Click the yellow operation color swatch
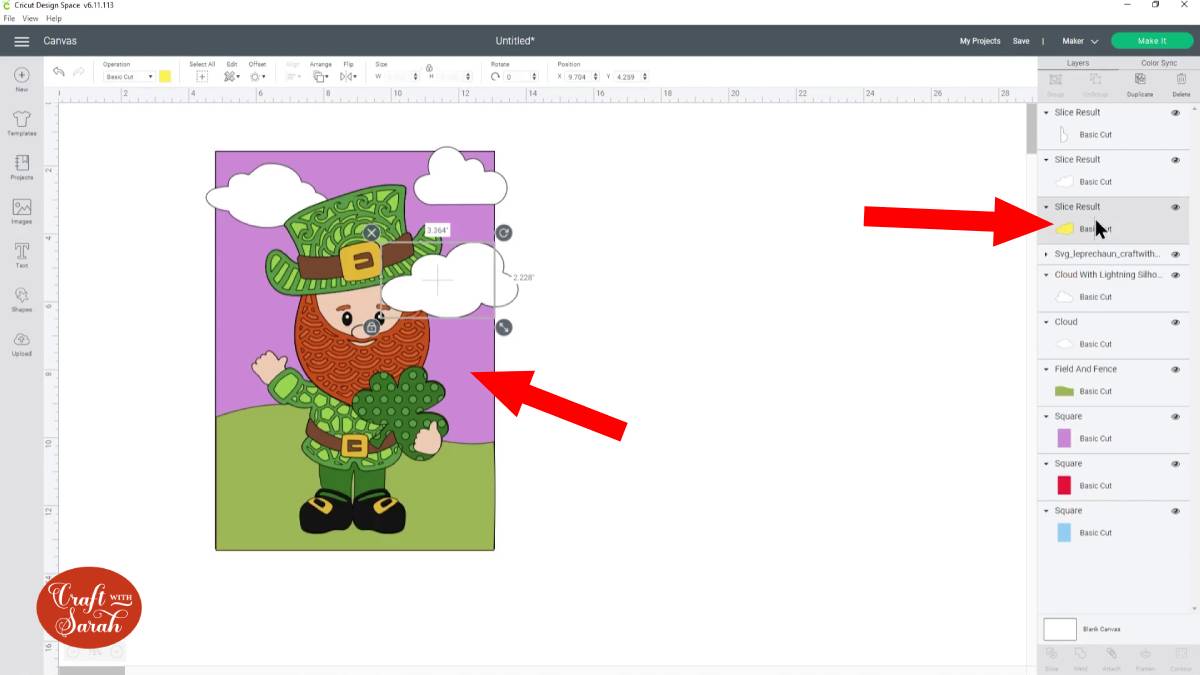 click(x=165, y=77)
